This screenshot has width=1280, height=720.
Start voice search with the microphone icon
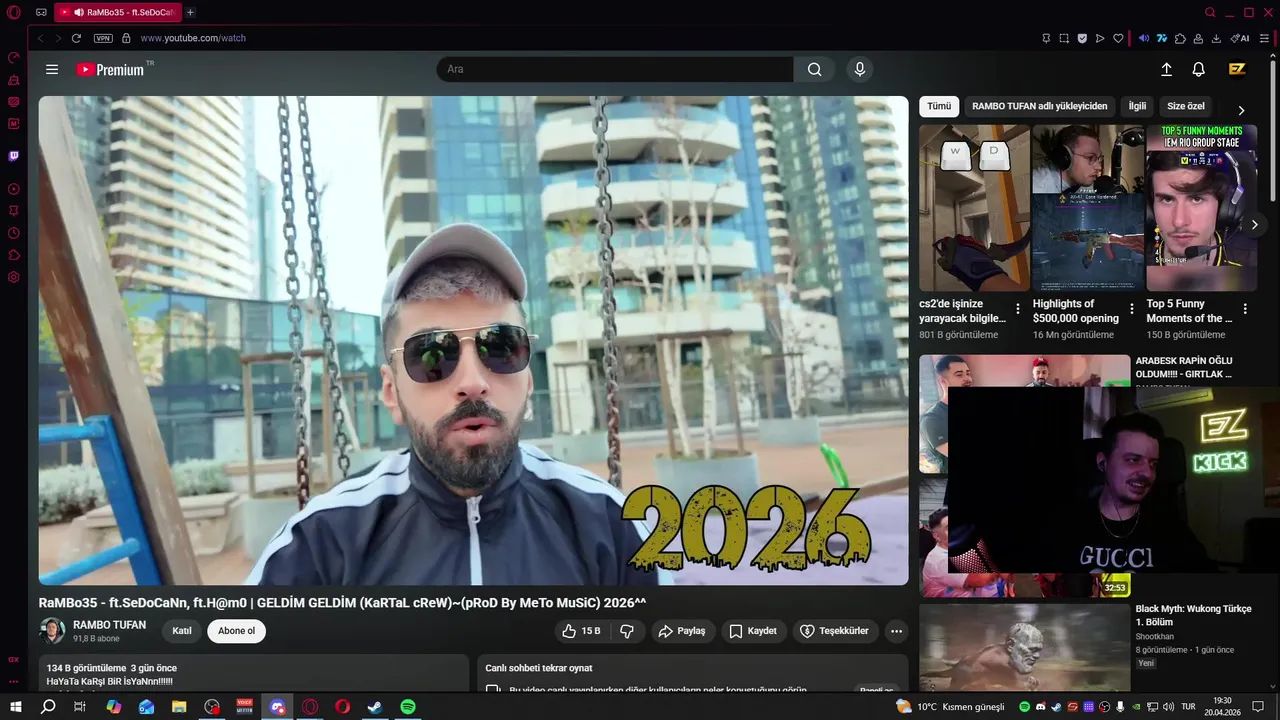(x=859, y=70)
